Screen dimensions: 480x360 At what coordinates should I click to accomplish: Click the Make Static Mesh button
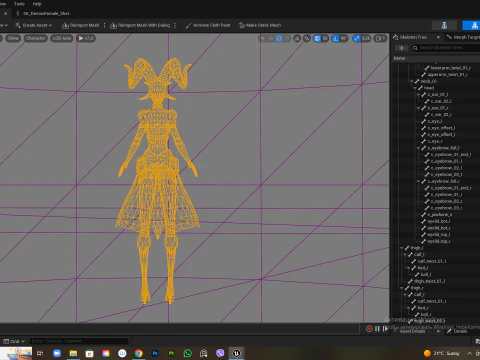click(x=260, y=25)
